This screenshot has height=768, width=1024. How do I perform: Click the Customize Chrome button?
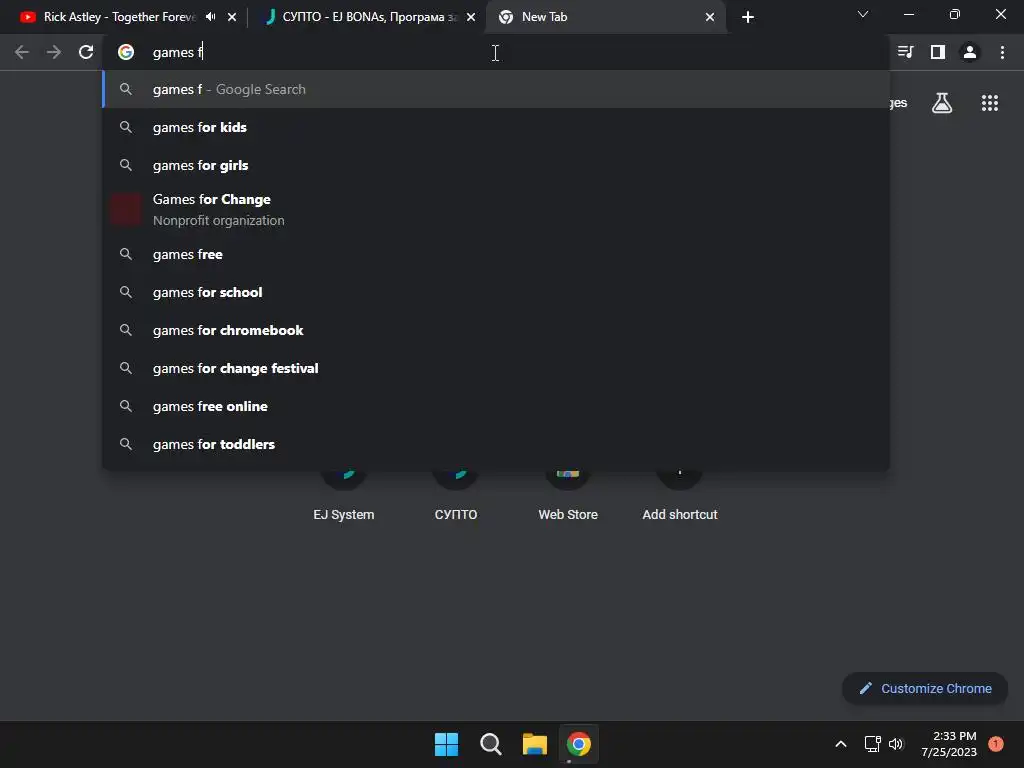point(925,688)
